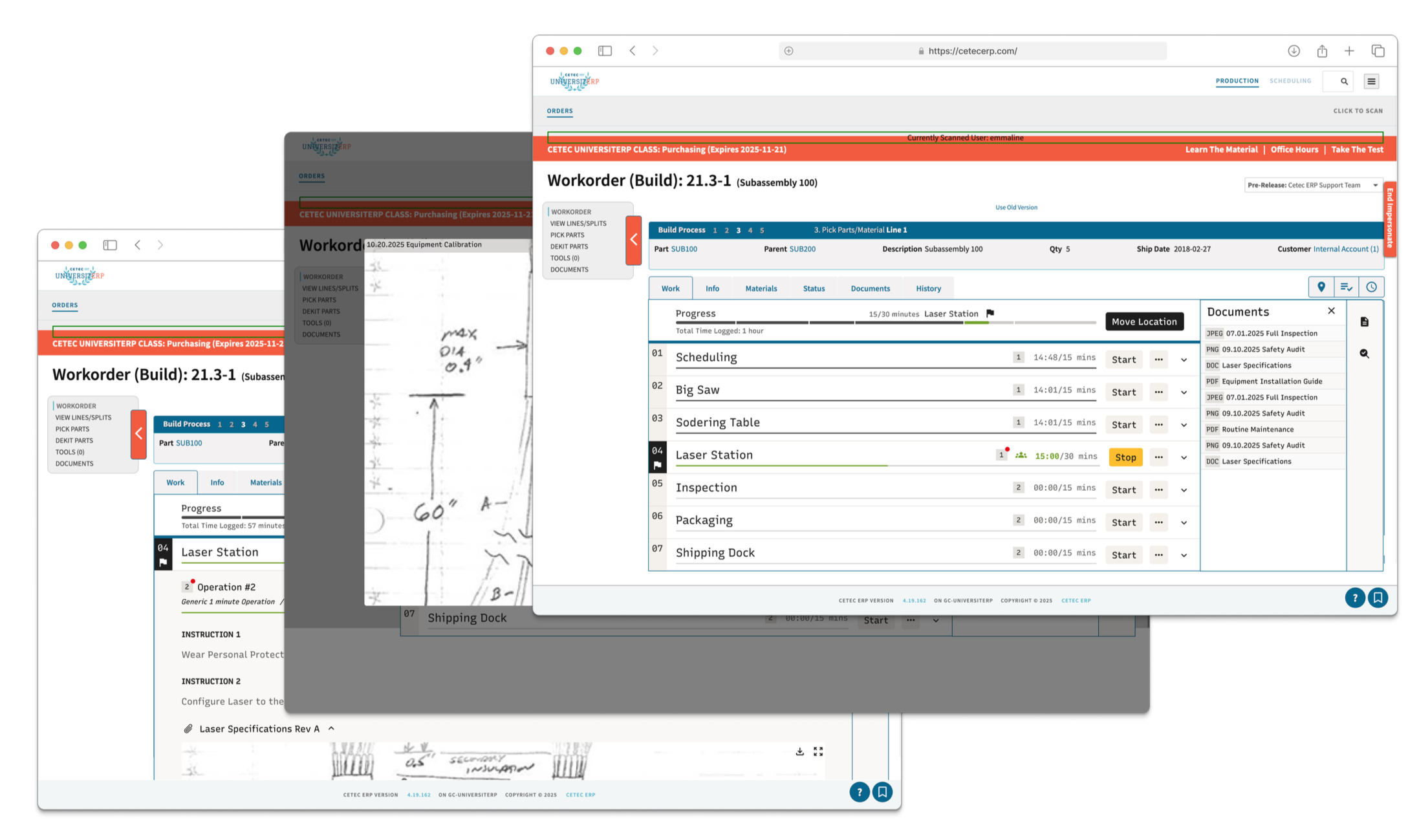This screenshot has width=1419, height=840.
Task: Collapse sidebar with red arrow in front window
Action: point(633,240)
